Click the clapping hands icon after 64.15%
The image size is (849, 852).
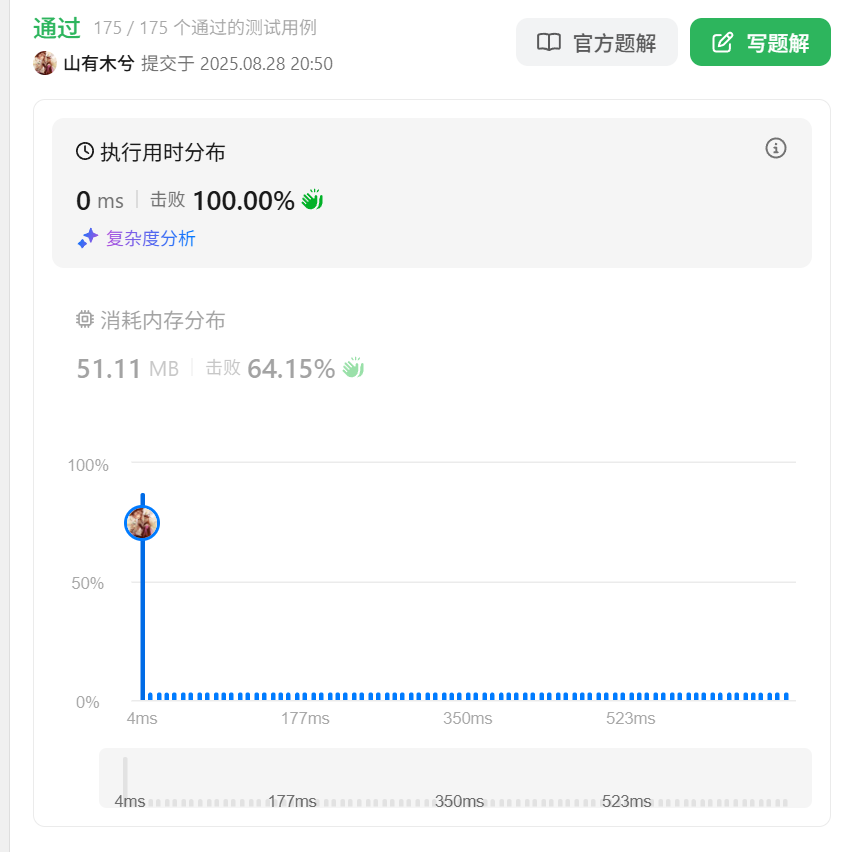coord(353,368)
